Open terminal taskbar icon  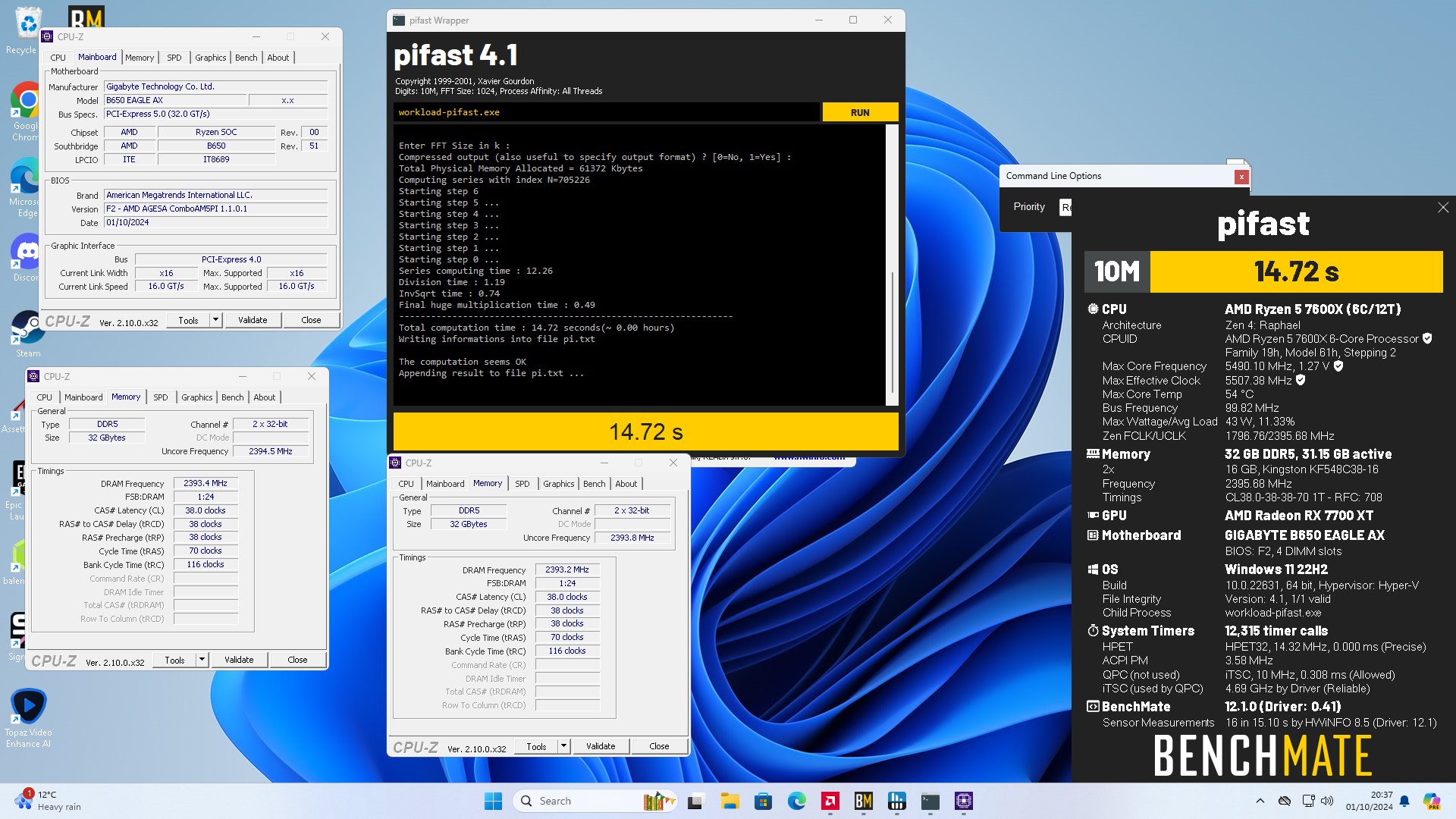tap(930, 801)
